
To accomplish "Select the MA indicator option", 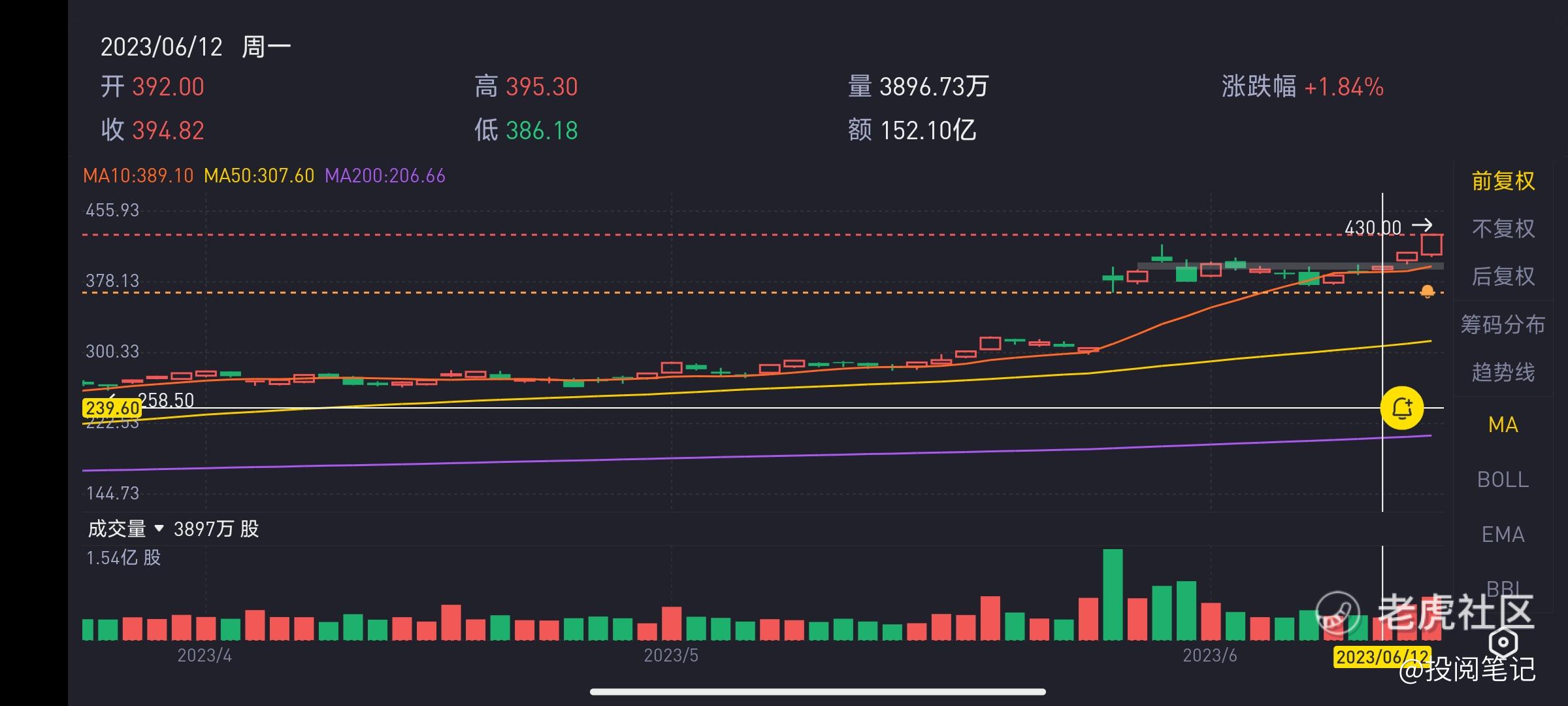I will tap(1502, 425).
